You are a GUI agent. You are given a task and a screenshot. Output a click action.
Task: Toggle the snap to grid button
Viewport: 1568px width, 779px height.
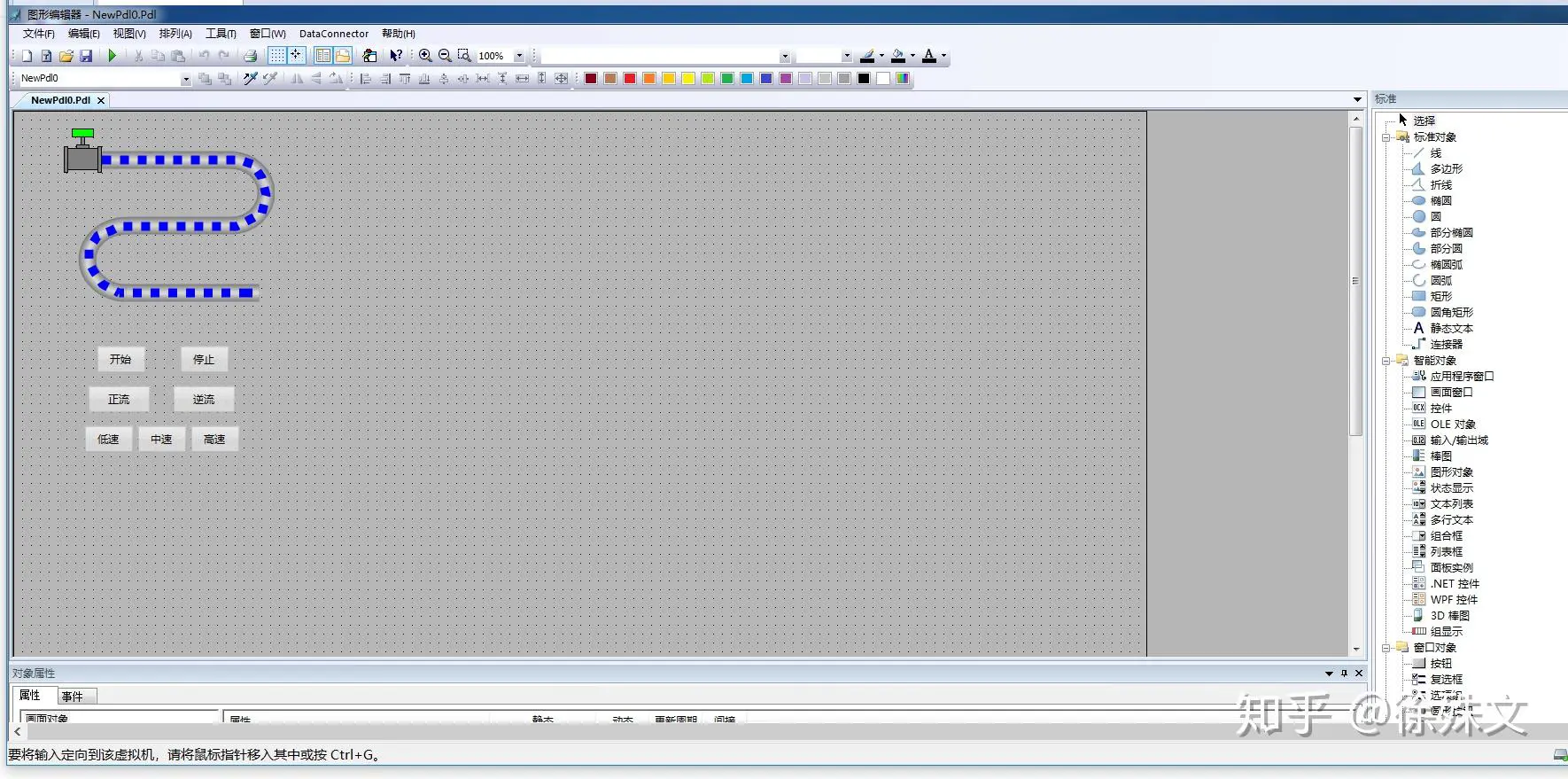point(296,56)
